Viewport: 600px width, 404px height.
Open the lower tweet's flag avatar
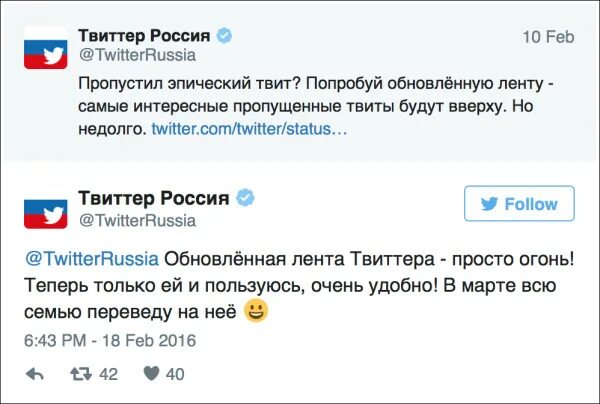coord(45,209)
